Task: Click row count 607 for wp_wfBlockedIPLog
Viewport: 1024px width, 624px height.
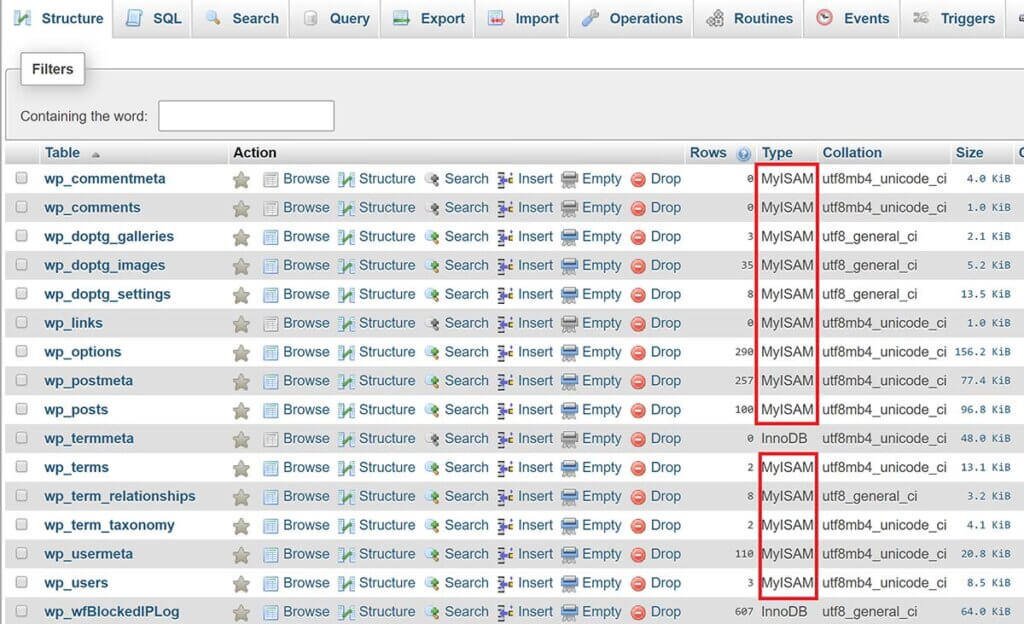Action: [x=744, y=612]
